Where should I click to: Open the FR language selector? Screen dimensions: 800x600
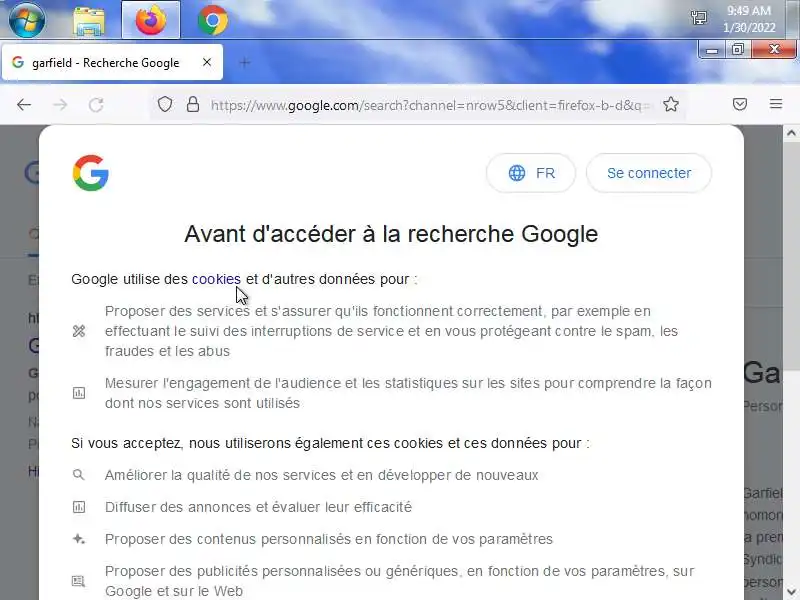[x=531, y=173]
